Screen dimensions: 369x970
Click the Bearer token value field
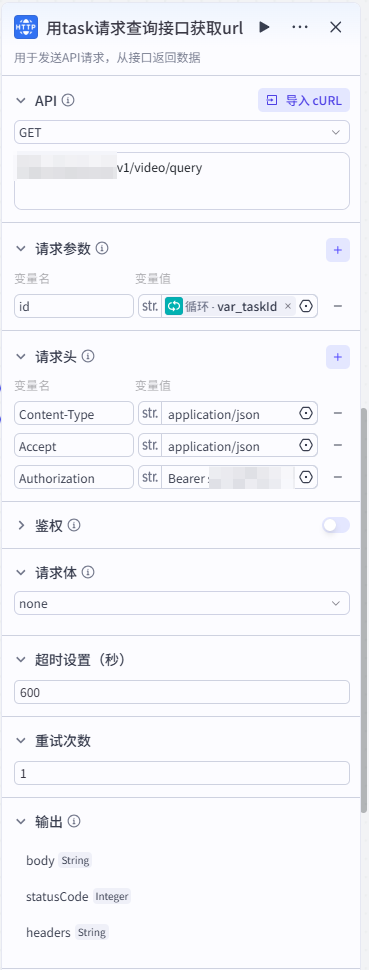click(228, 478)
